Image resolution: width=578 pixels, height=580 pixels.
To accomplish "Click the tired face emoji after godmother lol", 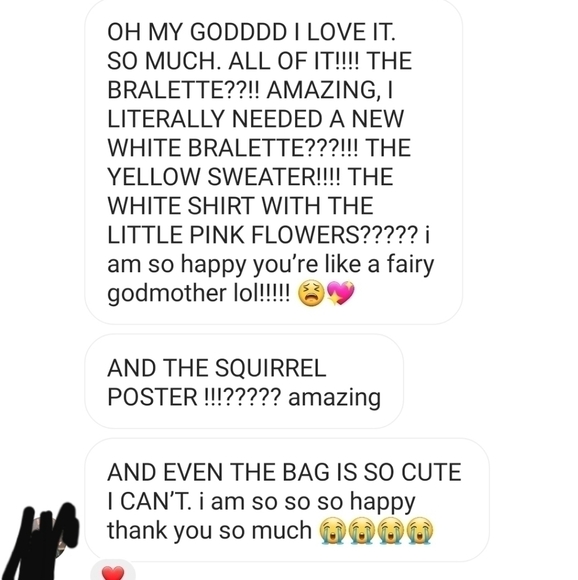I will tap(311, 293).
